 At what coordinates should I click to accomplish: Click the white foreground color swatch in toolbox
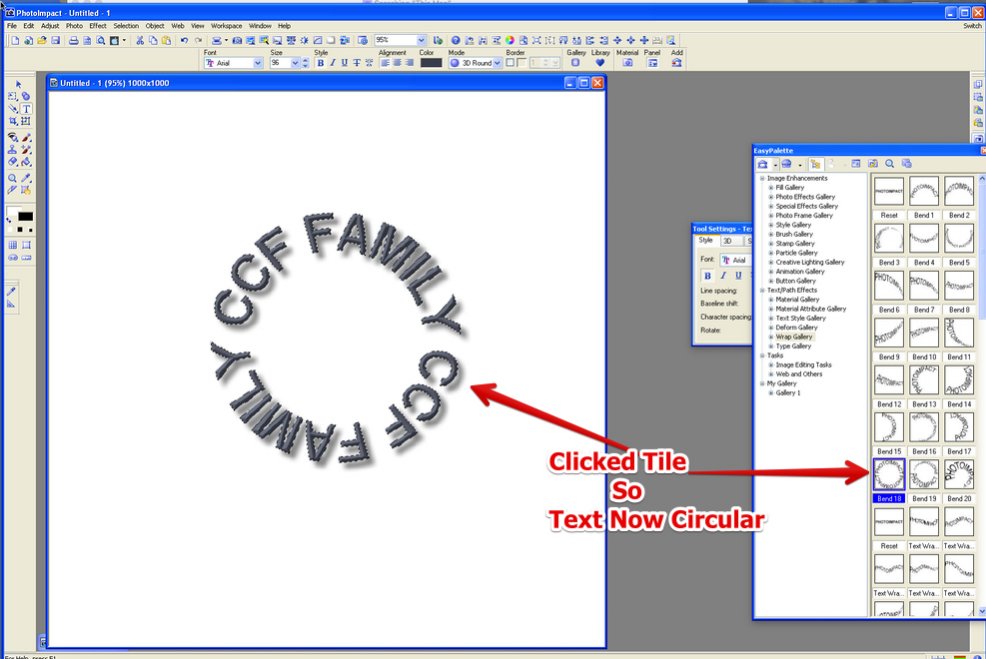[13, 211]
